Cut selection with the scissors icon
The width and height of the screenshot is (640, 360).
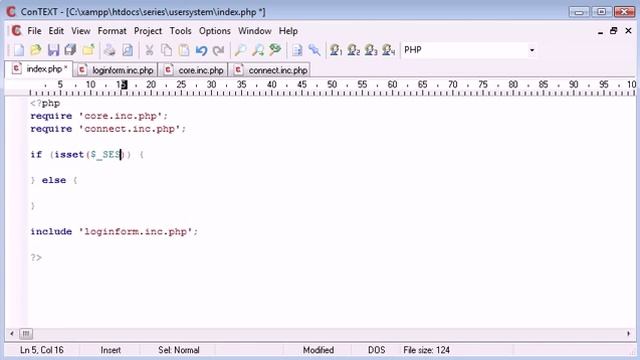click(x=149, y=50)
